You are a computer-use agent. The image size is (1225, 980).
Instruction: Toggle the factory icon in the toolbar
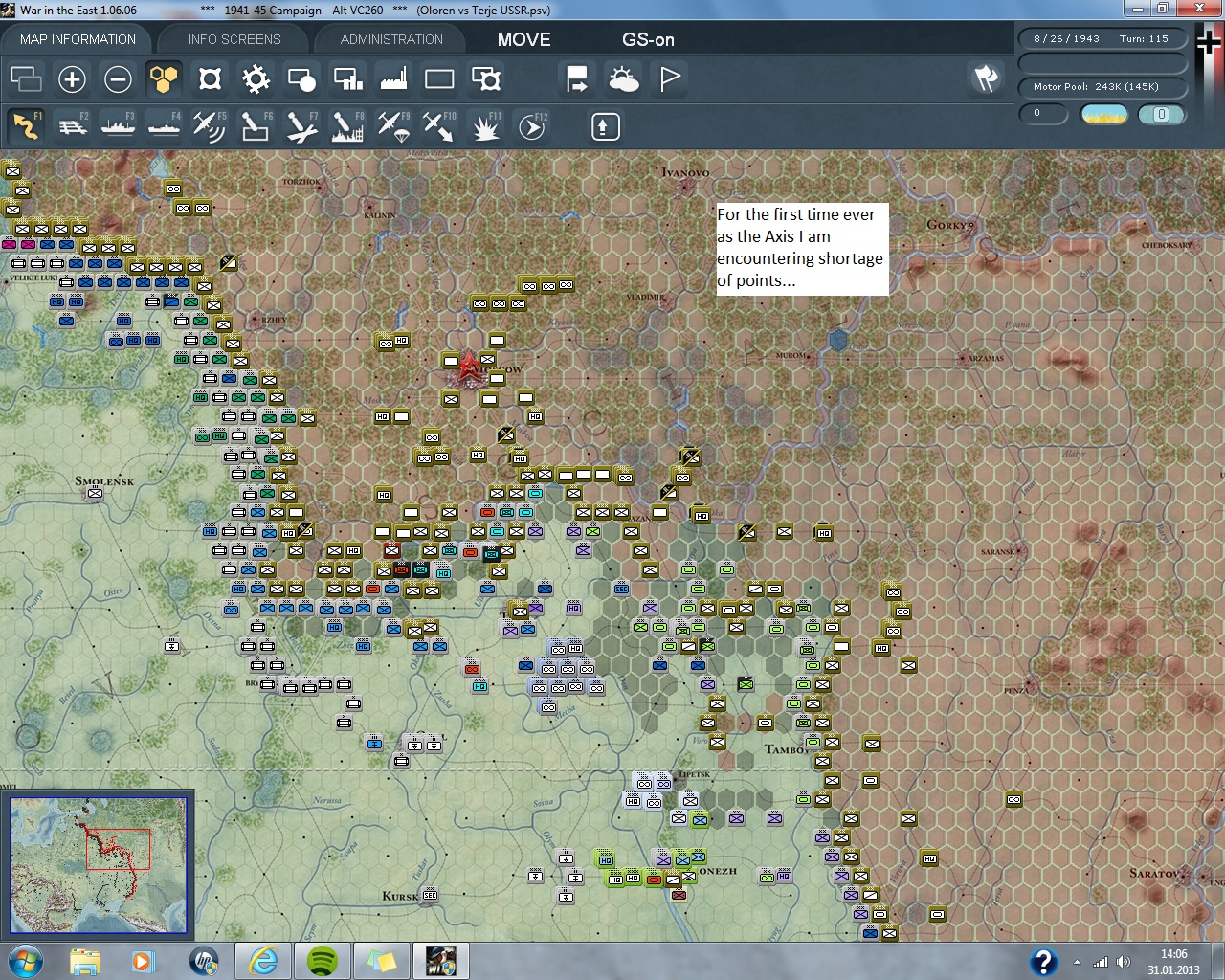coord(393,78)
